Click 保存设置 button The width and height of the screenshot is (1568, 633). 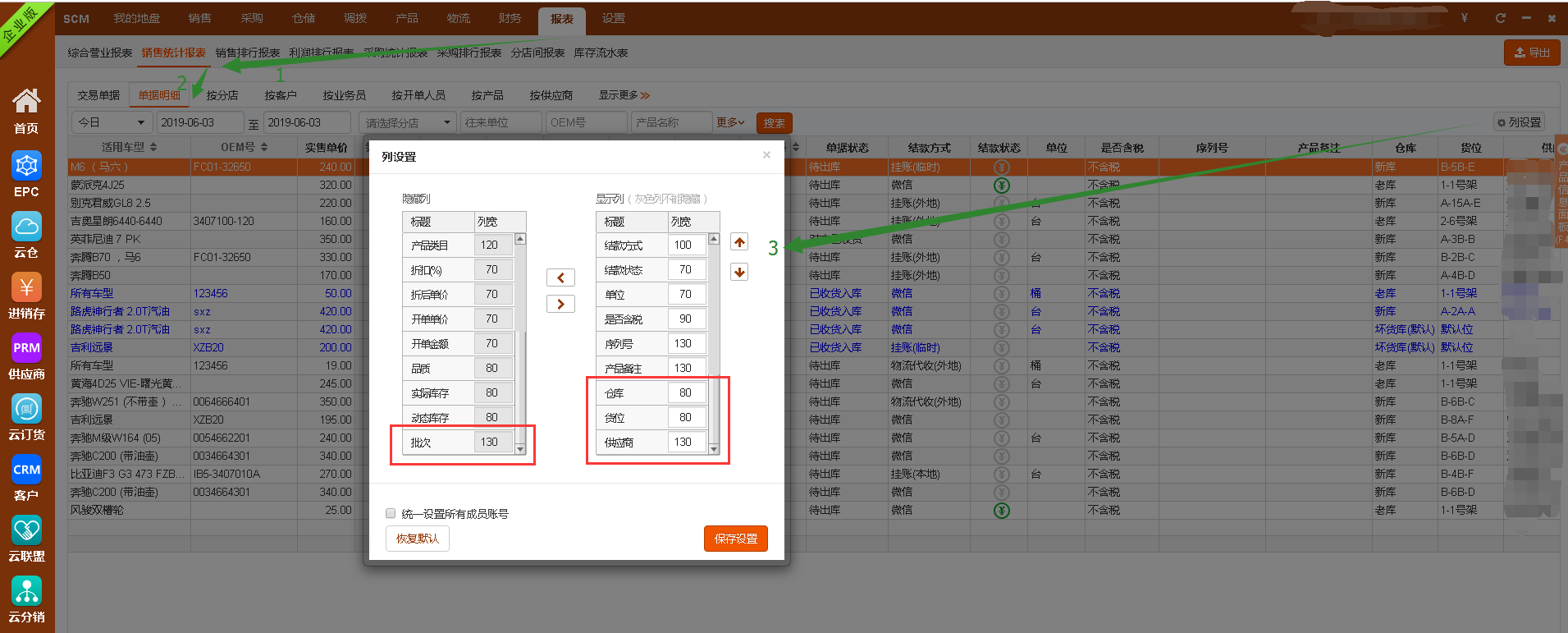735,539
